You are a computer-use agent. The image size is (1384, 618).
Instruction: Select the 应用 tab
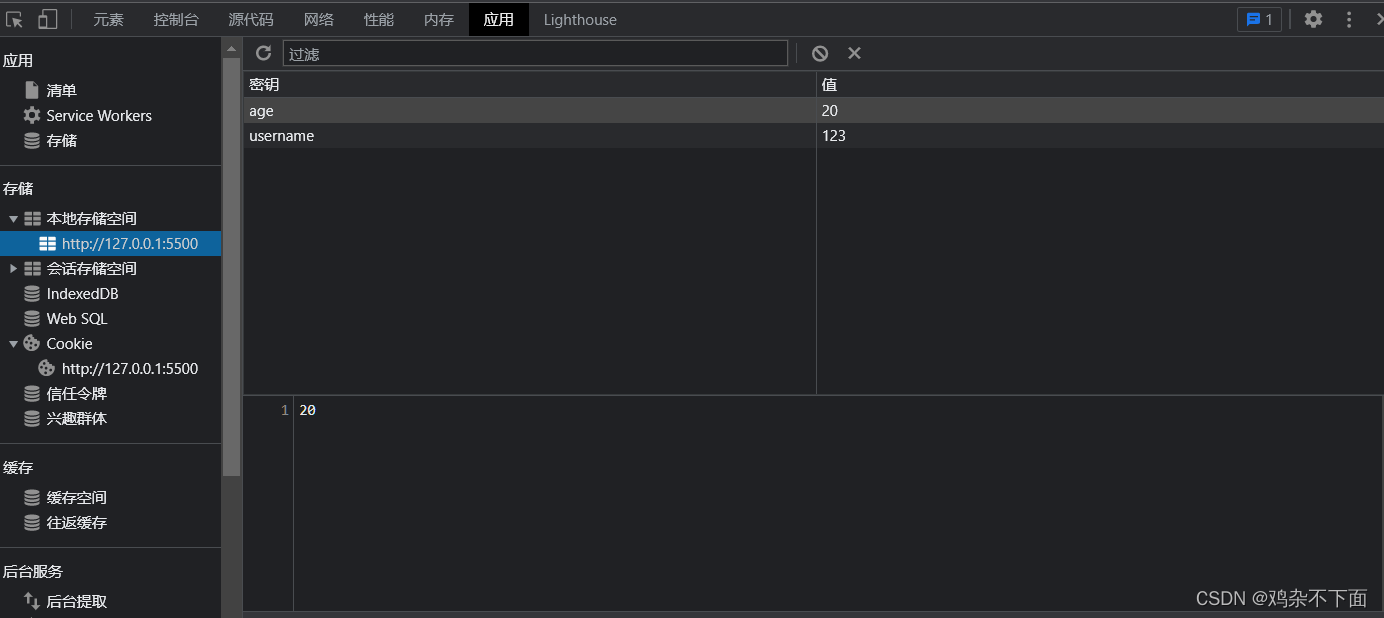tap(498, 19)
